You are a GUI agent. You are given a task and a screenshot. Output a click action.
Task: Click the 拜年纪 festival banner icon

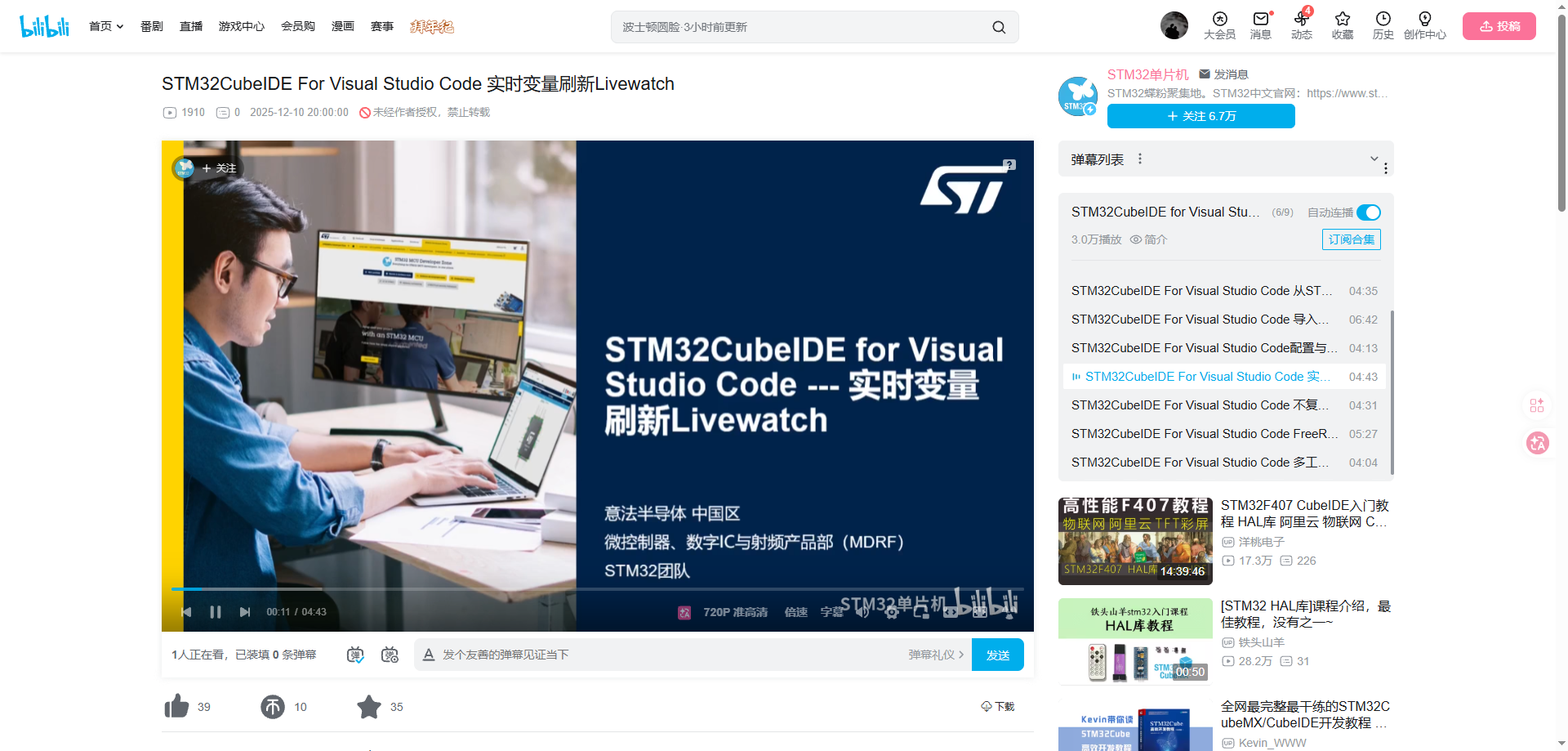(x=431, y=27)
